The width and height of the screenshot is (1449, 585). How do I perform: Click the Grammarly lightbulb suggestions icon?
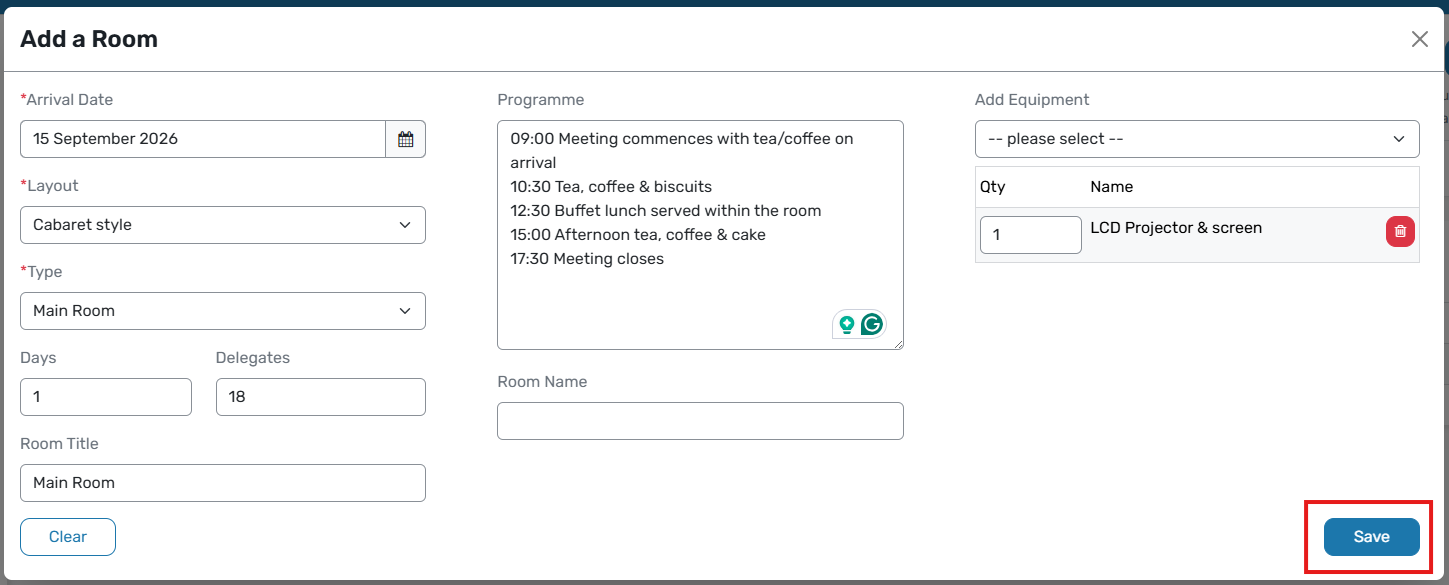pyautogui.click(x=847, y=324)
